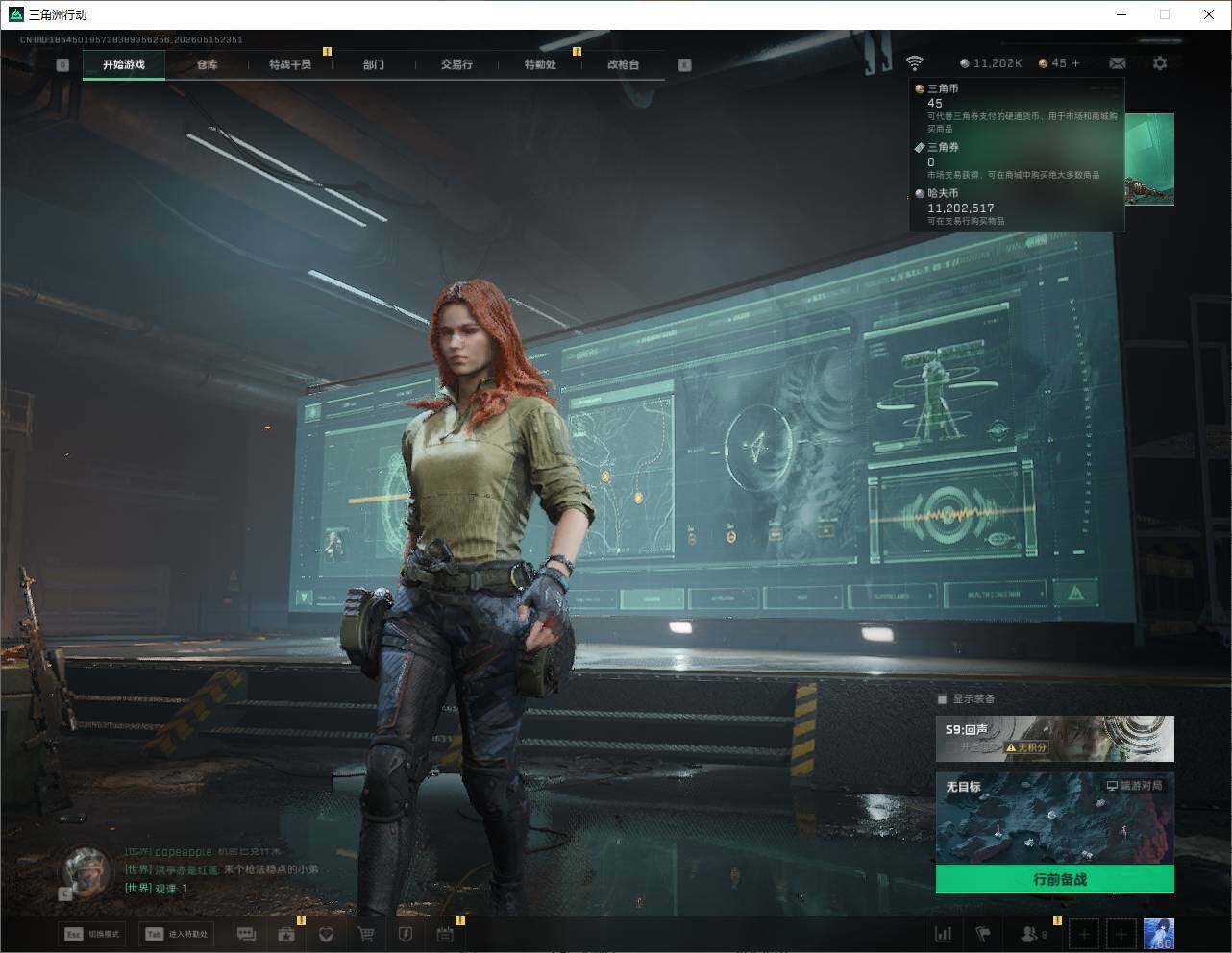The image size is (1232, 953).
Task: Click the world chat message from 洪亭亦是红莲
Action: point(222,869)
